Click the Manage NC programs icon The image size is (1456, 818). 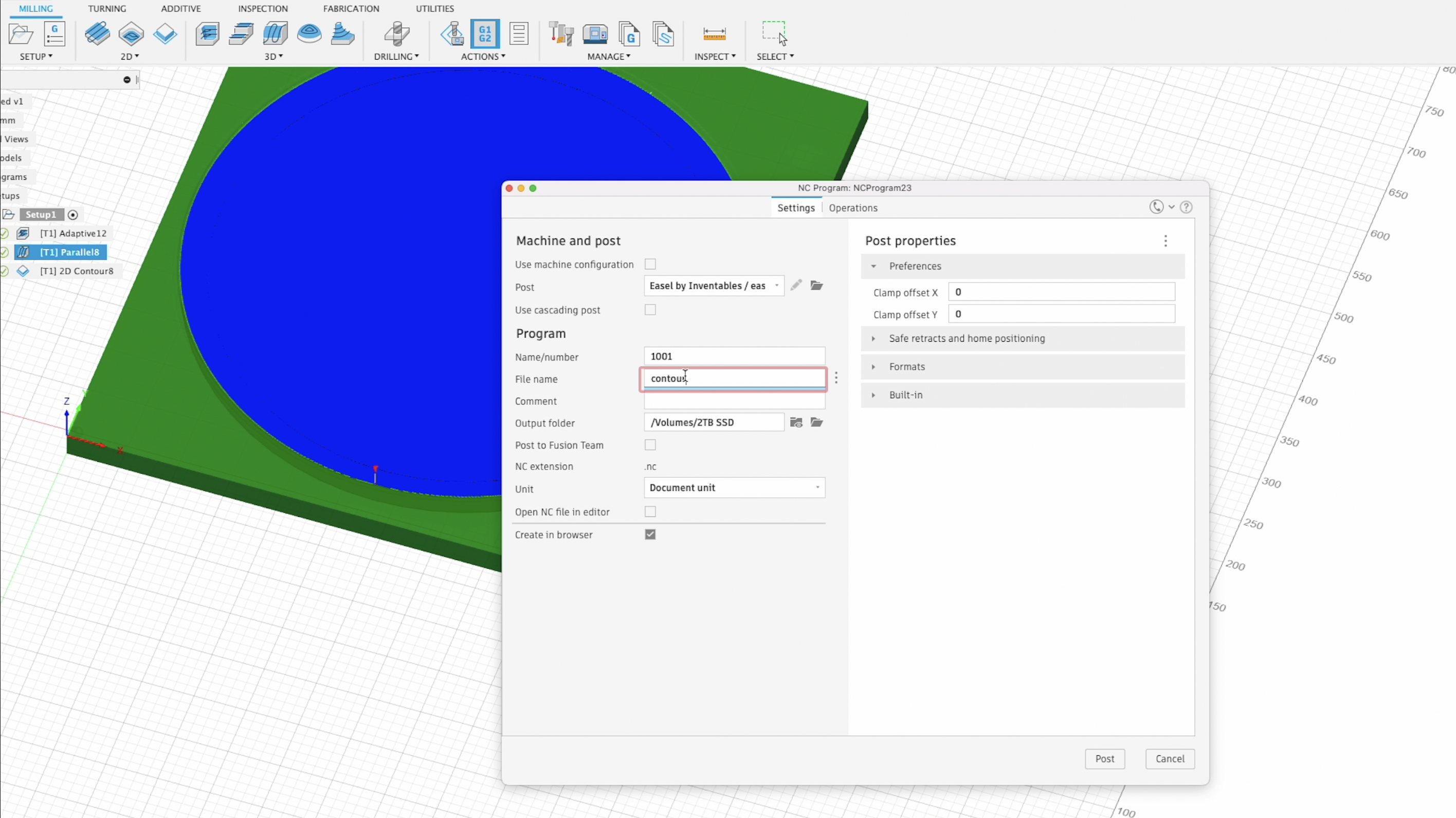pos(629,34)
